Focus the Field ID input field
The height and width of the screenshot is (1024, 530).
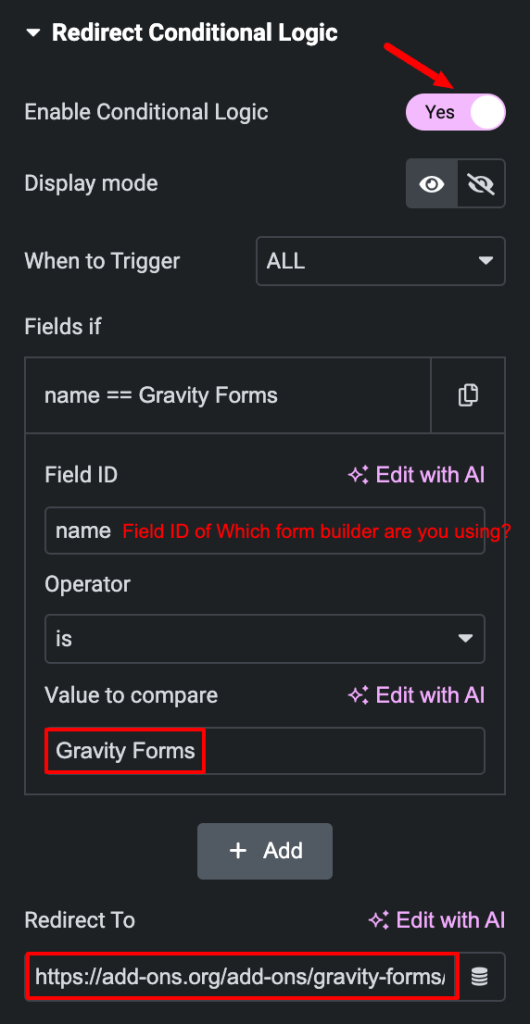click(x=264, y=530)
